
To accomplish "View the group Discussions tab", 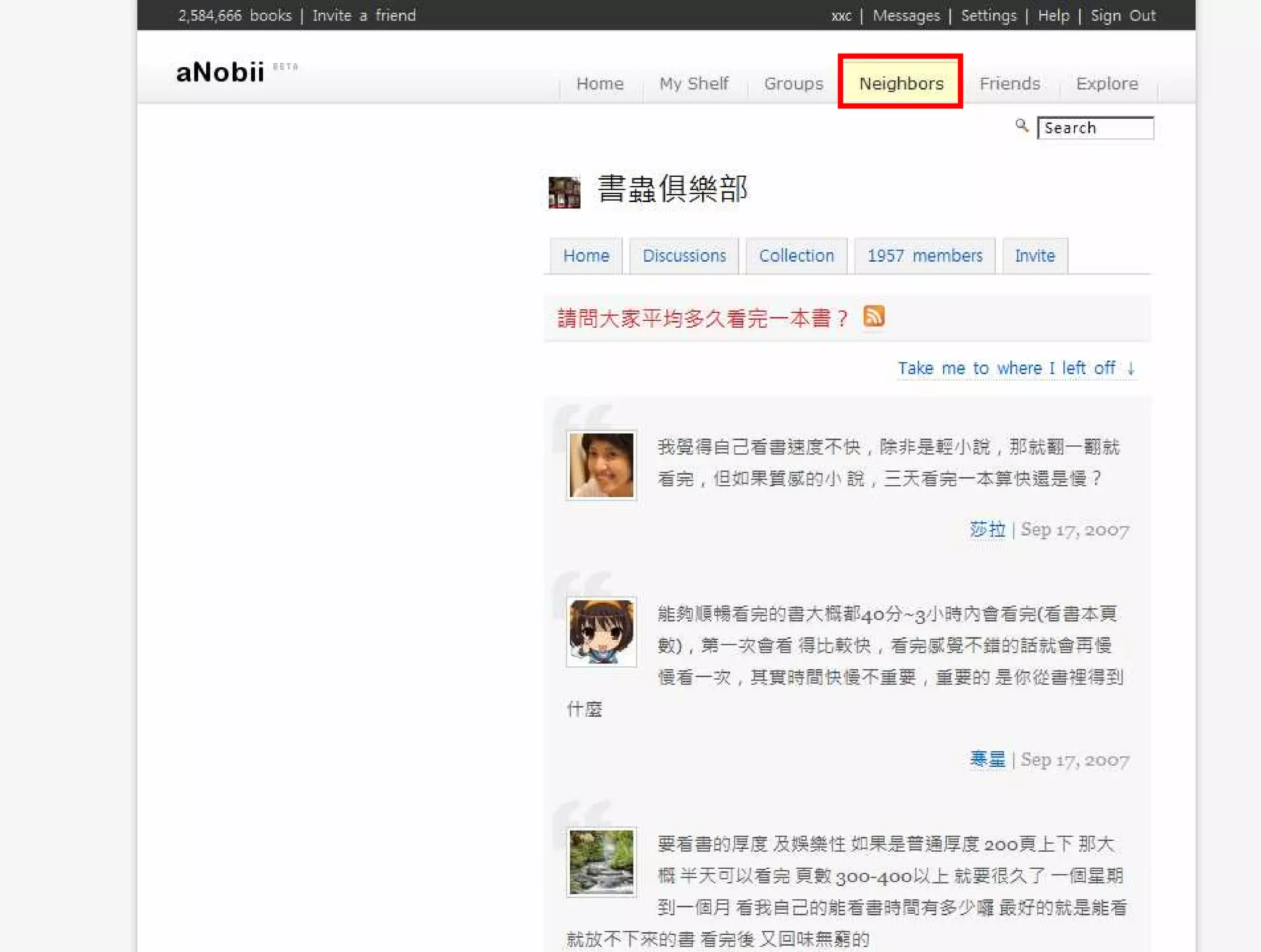I will coord(684,256).
